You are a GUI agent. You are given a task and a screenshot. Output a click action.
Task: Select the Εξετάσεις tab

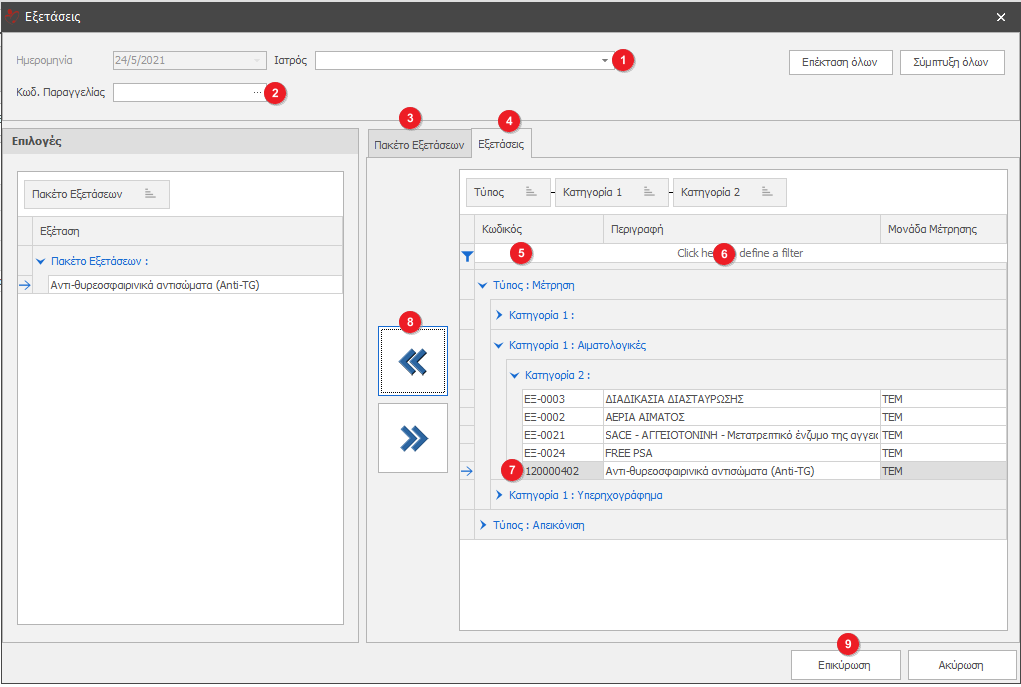click(501, 145)
